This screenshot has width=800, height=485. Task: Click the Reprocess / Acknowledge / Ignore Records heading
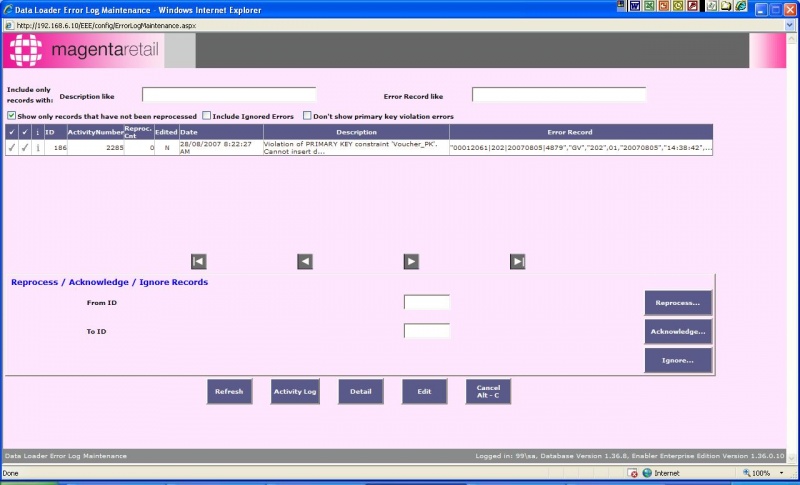pyautogui.click(x=110, y=282)
